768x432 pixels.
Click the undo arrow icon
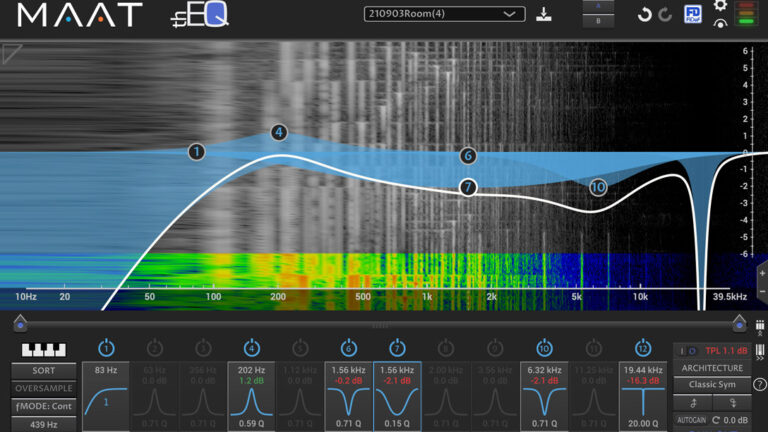(645, 15)
